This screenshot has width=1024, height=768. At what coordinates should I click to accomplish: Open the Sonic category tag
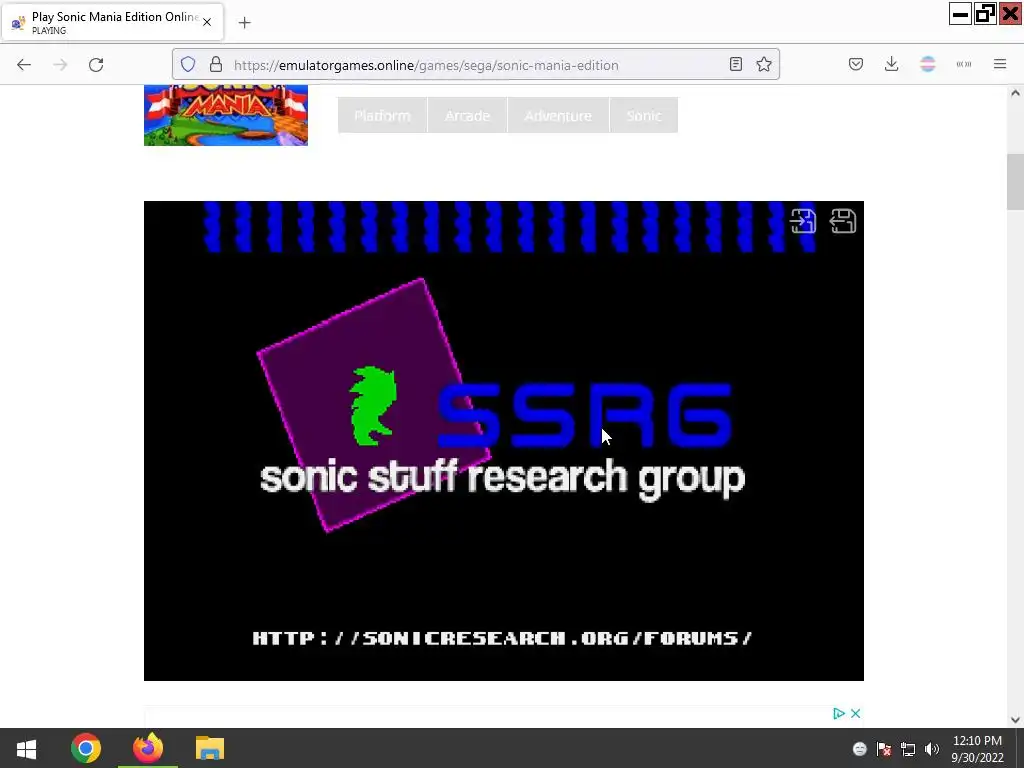pyautogui.click(x=644, y=116)
